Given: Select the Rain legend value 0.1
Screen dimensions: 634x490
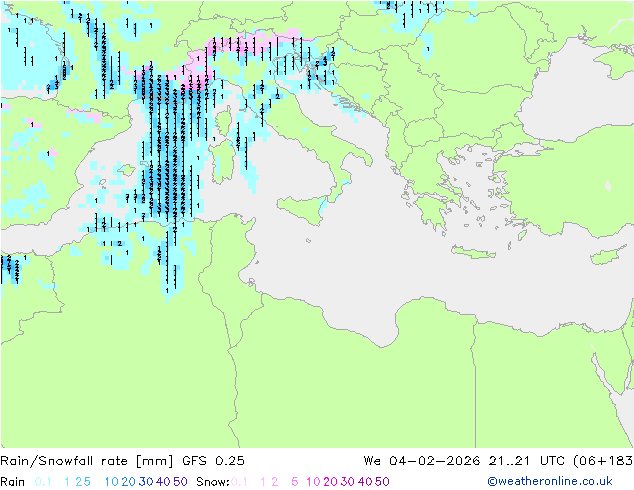Looking at the screenshot, I should point(43,482).
